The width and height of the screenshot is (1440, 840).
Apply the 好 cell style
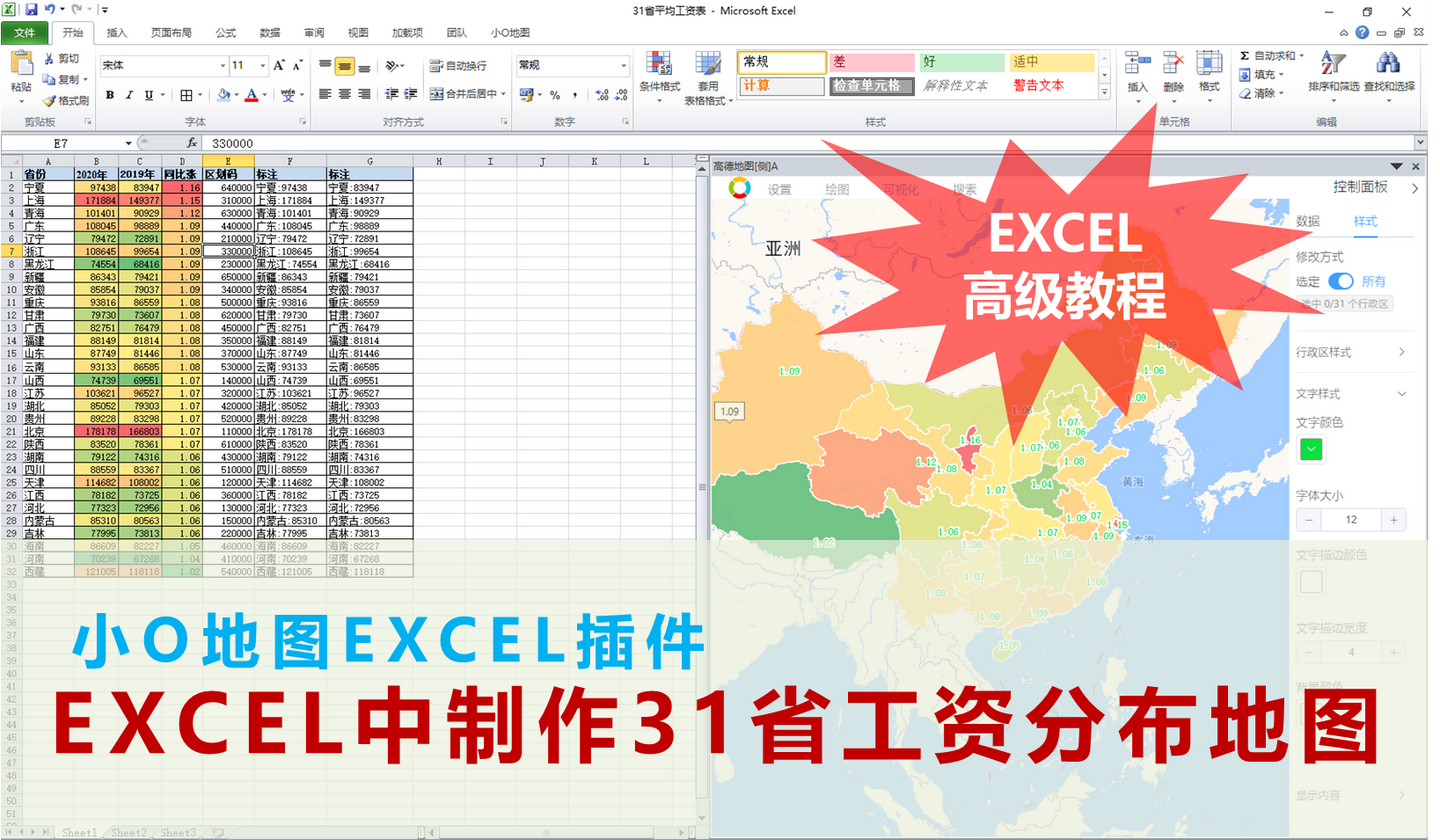[962, 62]
